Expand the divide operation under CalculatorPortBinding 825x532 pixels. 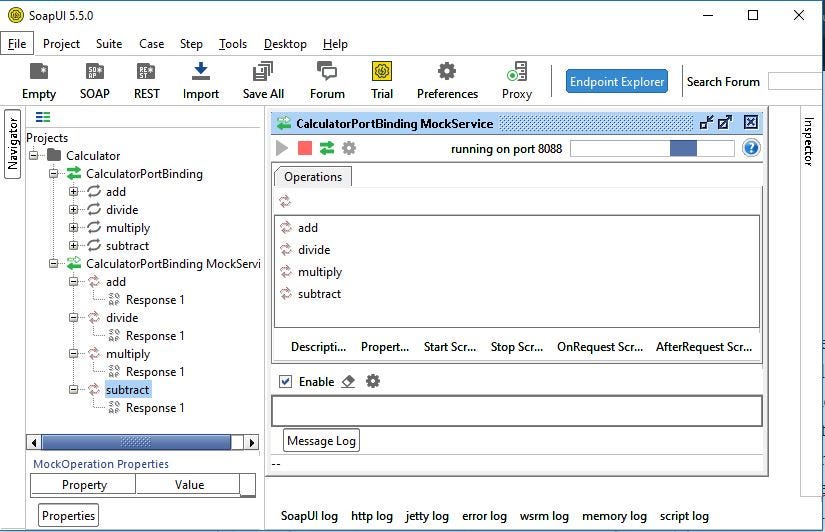click(x=74, y=209)
